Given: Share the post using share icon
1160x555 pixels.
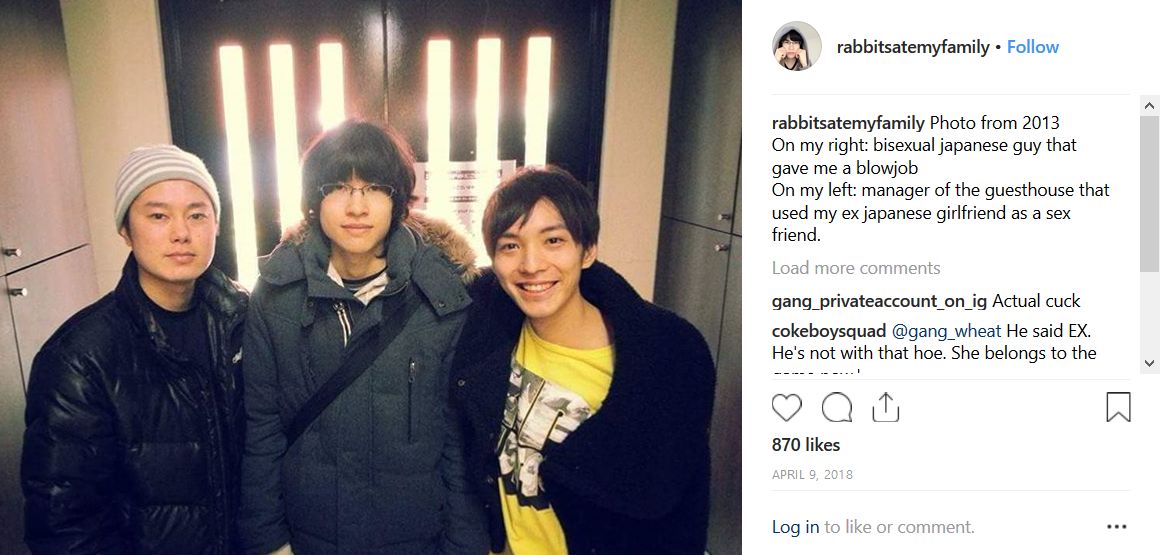Looking at the screenshot, I should coord(886,407).
